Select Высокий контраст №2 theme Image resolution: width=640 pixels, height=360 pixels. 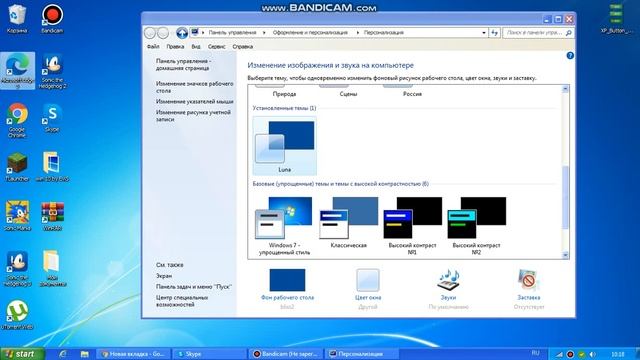point(476,226)
